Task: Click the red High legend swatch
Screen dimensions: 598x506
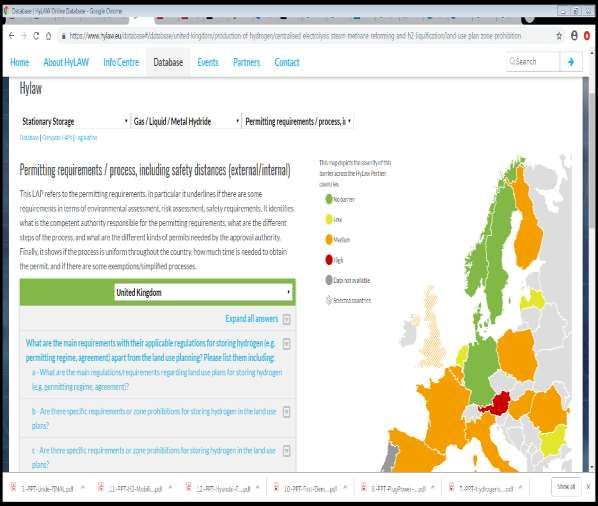Action: [x=329, y=260]
